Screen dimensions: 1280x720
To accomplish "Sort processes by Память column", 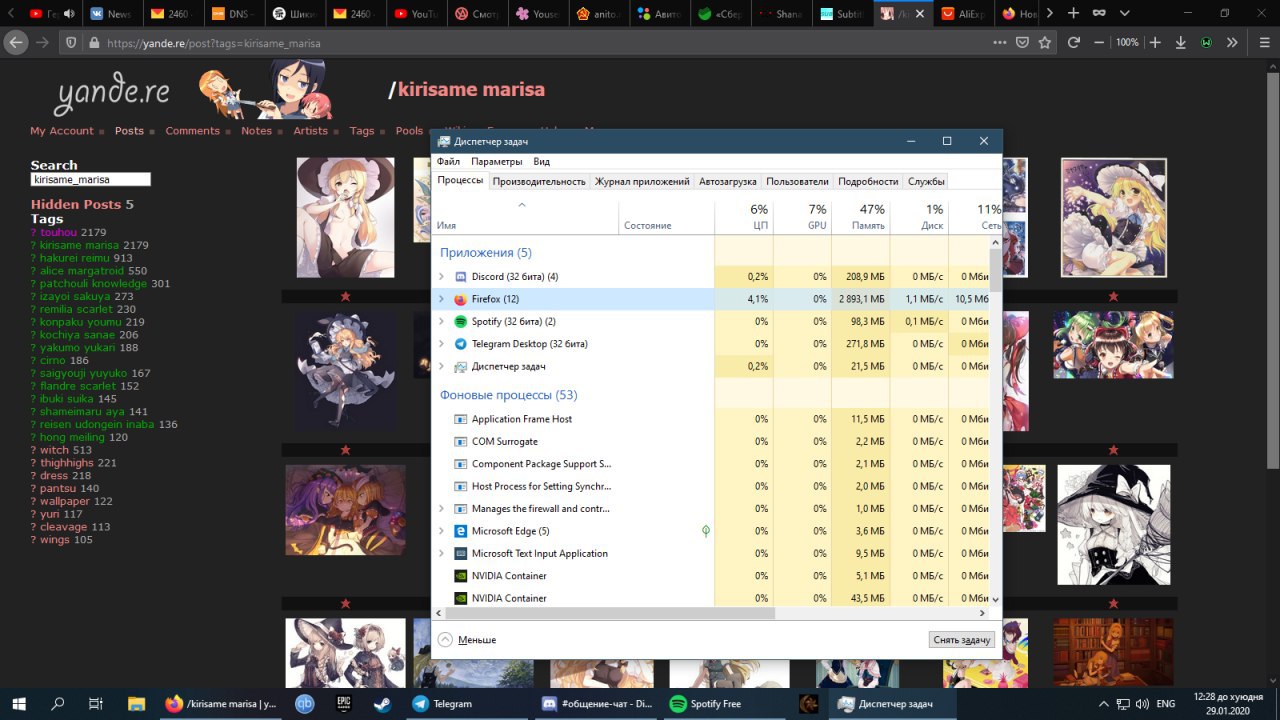I will (x=859, y=217).
